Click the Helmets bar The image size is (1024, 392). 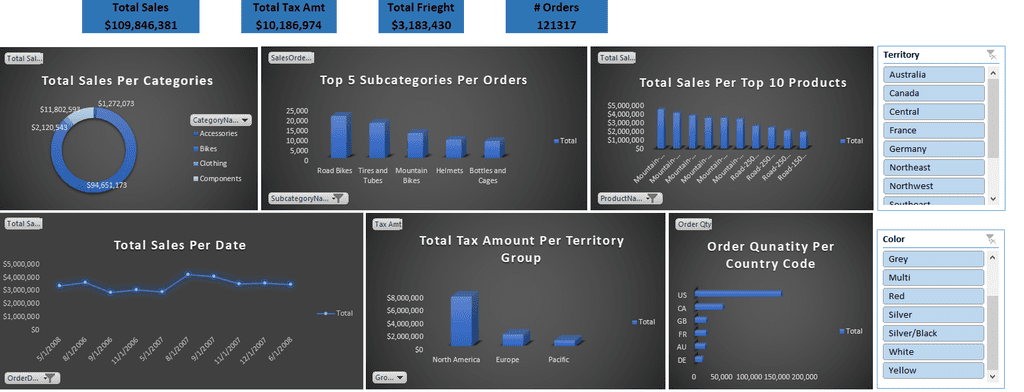coord(455,148)
